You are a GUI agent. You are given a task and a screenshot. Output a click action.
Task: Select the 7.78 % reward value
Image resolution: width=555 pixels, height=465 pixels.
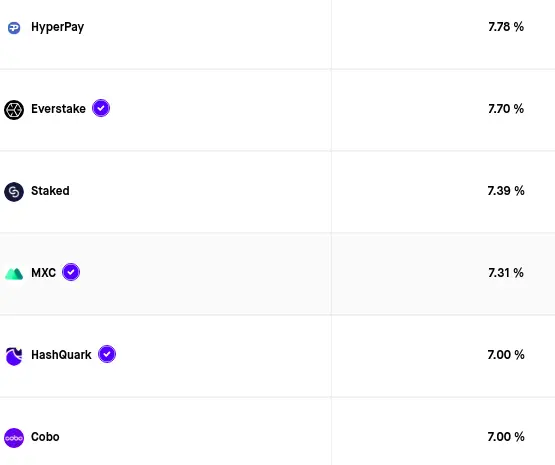click(506, 27)
